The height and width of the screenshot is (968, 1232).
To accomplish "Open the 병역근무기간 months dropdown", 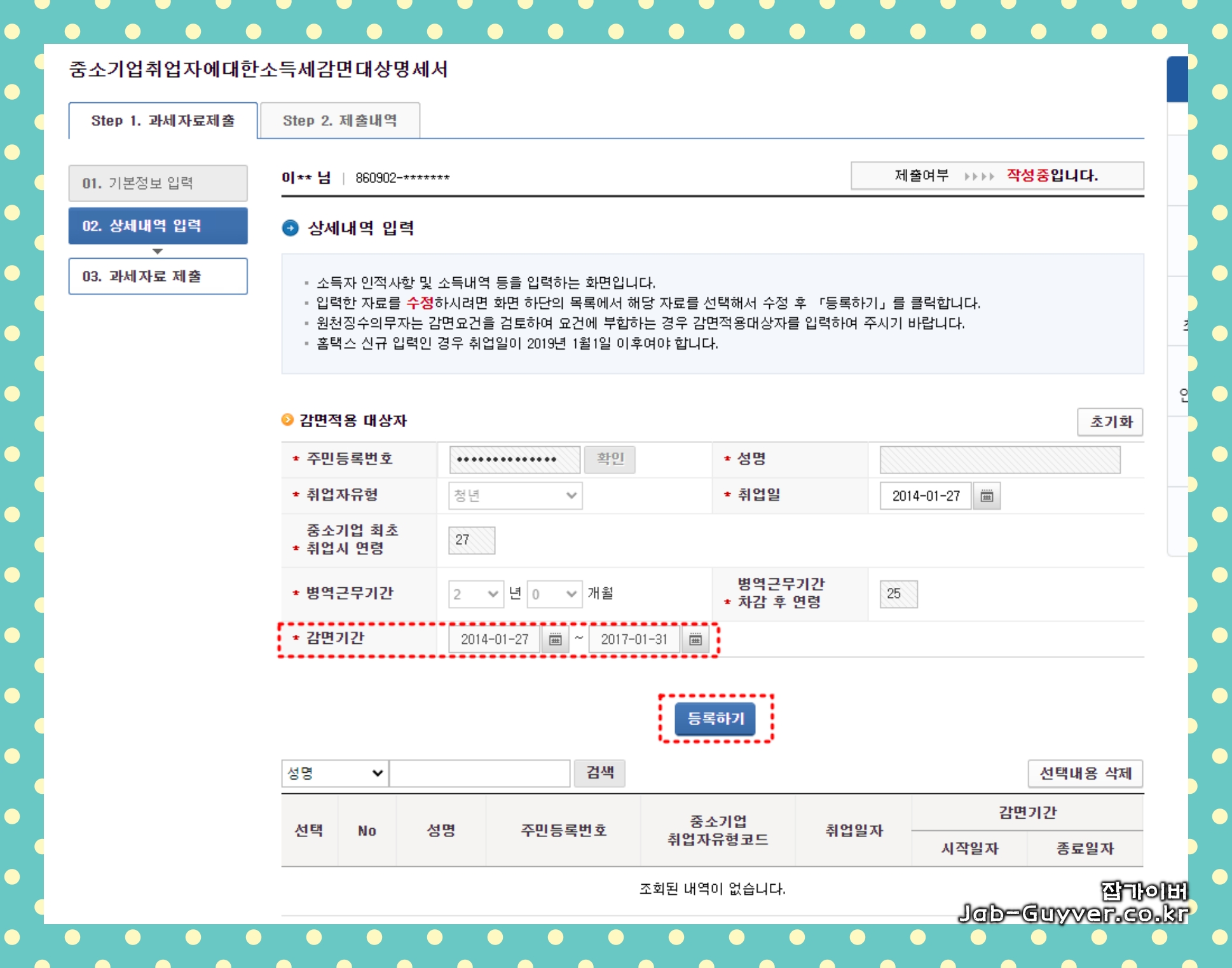I will point(554,594).
